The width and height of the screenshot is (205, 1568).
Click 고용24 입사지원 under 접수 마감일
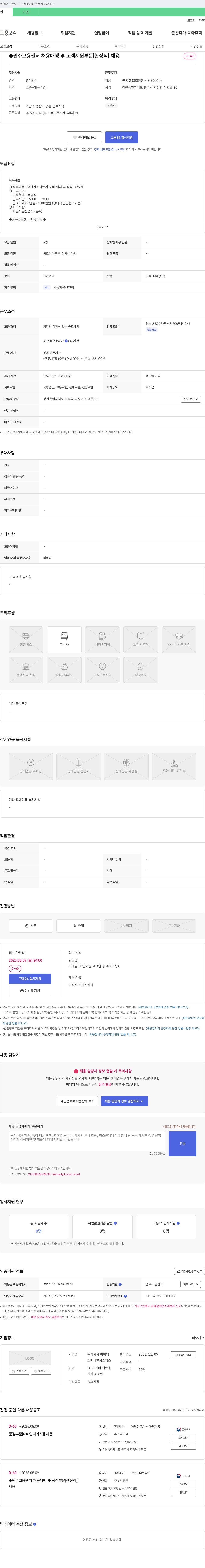point(30,979)
